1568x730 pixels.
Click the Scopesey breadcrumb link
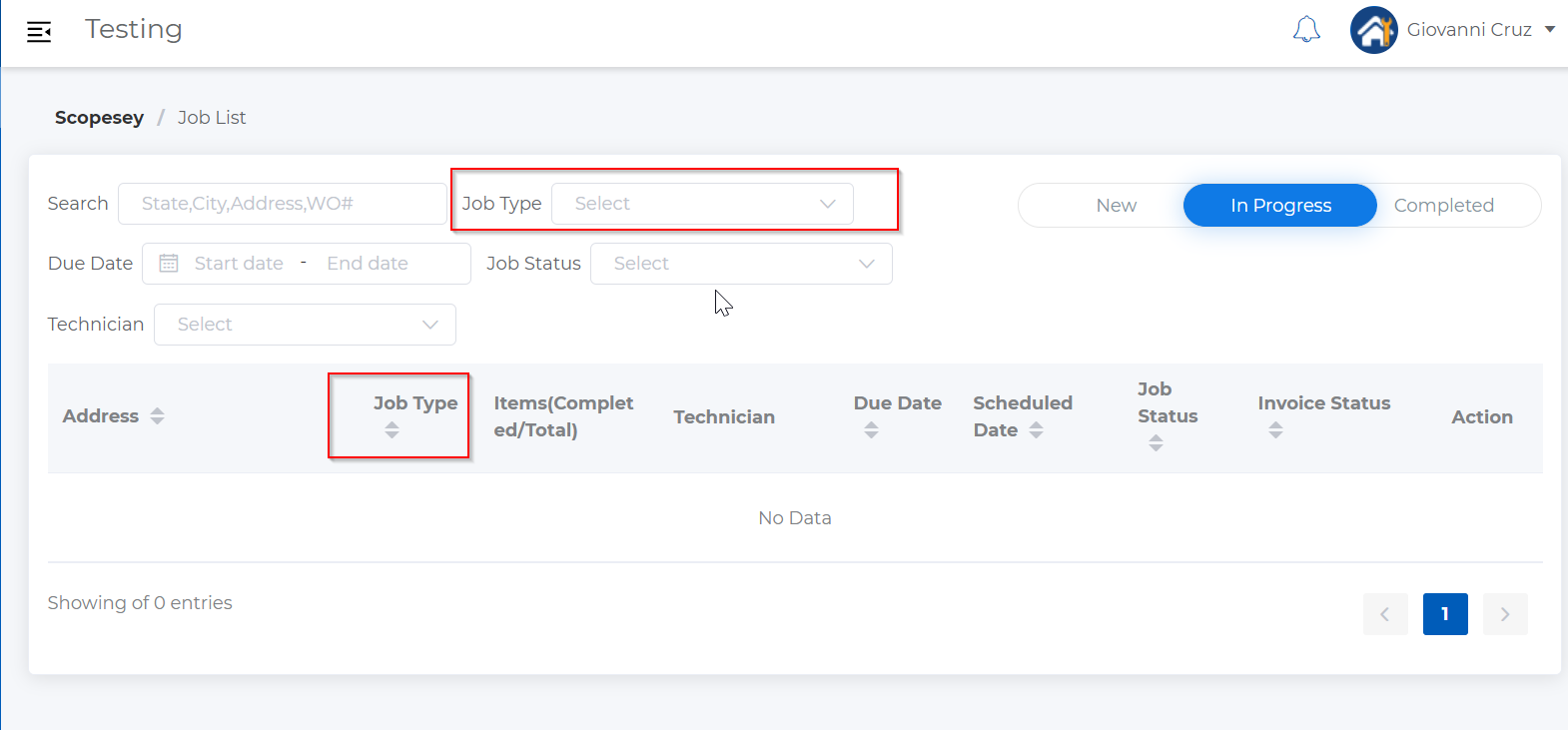[x=99, y=118]
